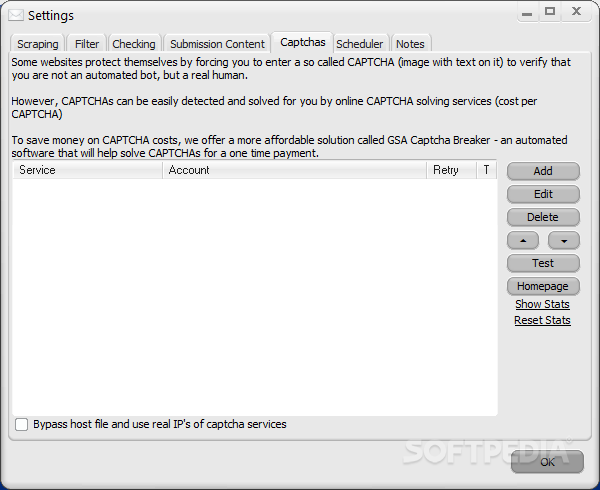Select the Submission Content tab

217,44
